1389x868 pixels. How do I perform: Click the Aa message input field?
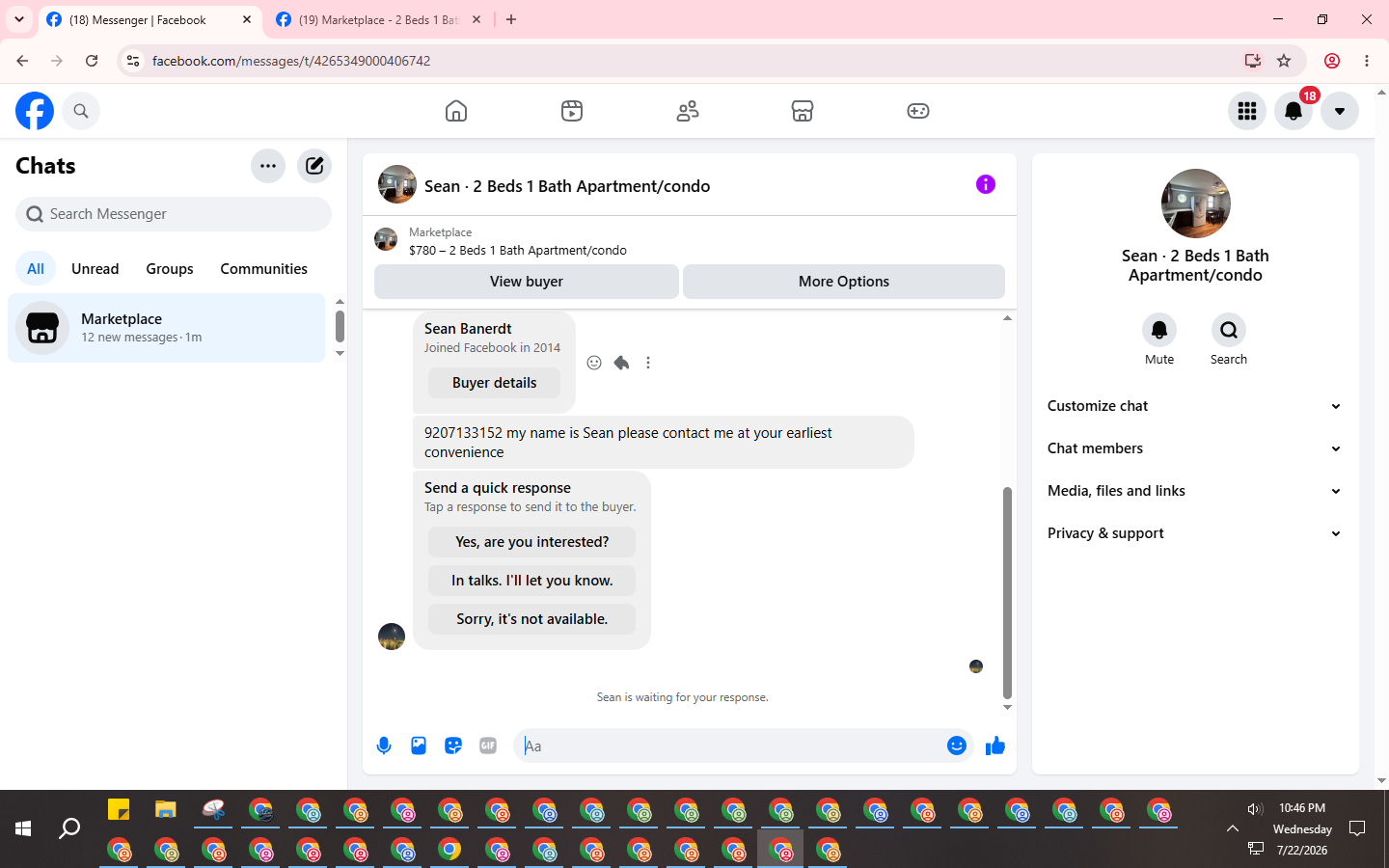[x=729, y=746]
